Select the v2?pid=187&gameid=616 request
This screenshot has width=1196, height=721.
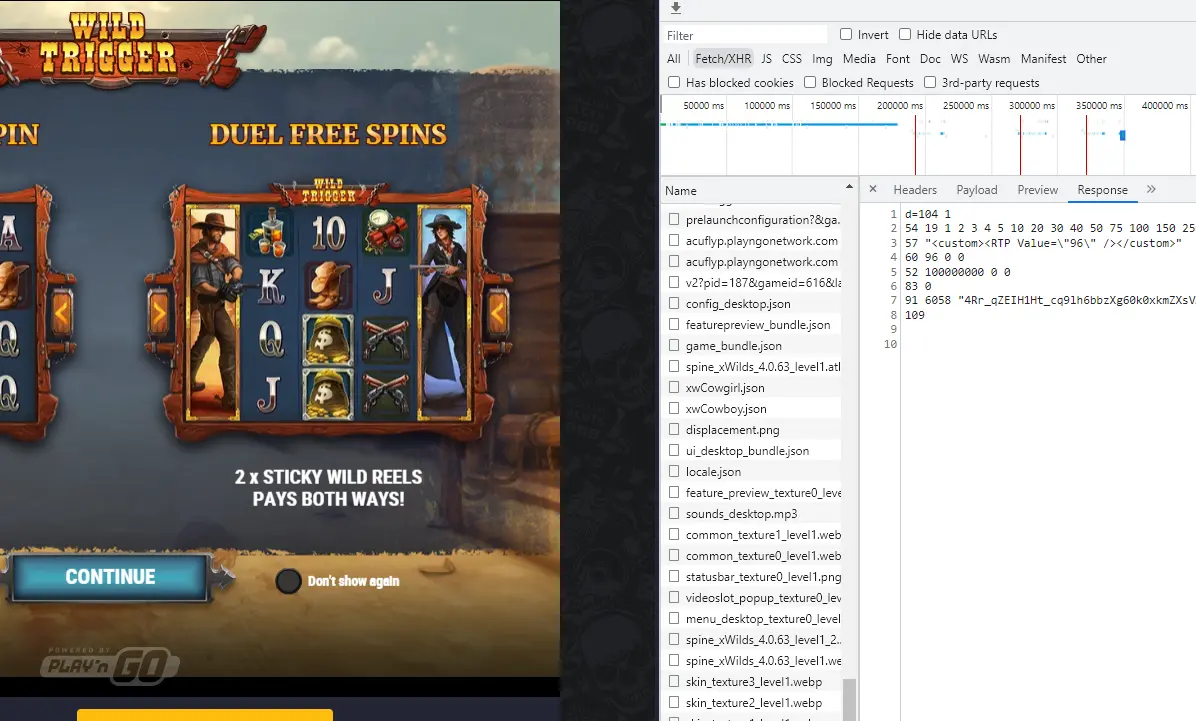tap(763, 282)
